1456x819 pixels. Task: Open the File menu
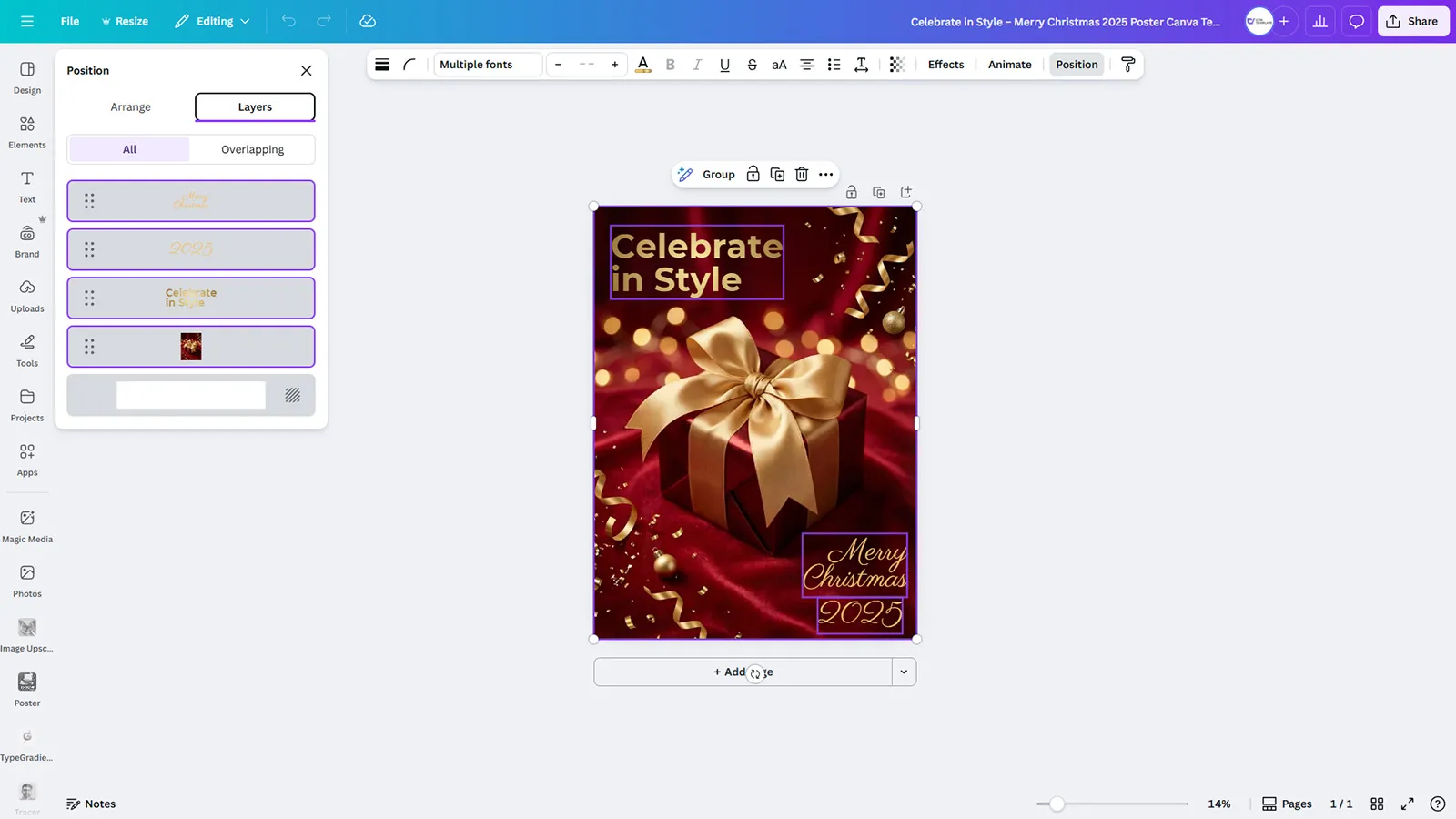pyautogui.click(x=69, y=20)
